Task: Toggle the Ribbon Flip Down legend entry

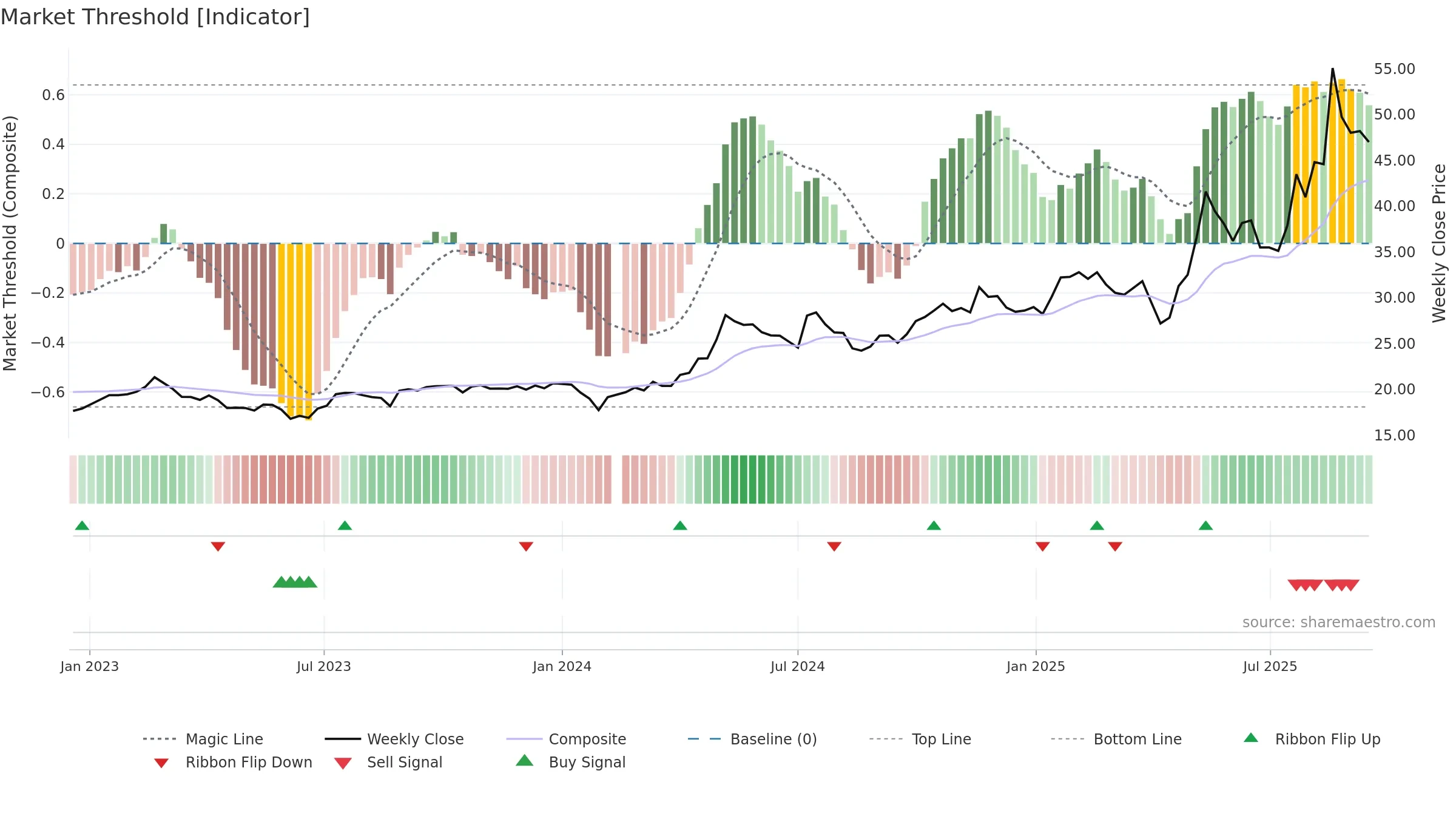Action: 232,762
